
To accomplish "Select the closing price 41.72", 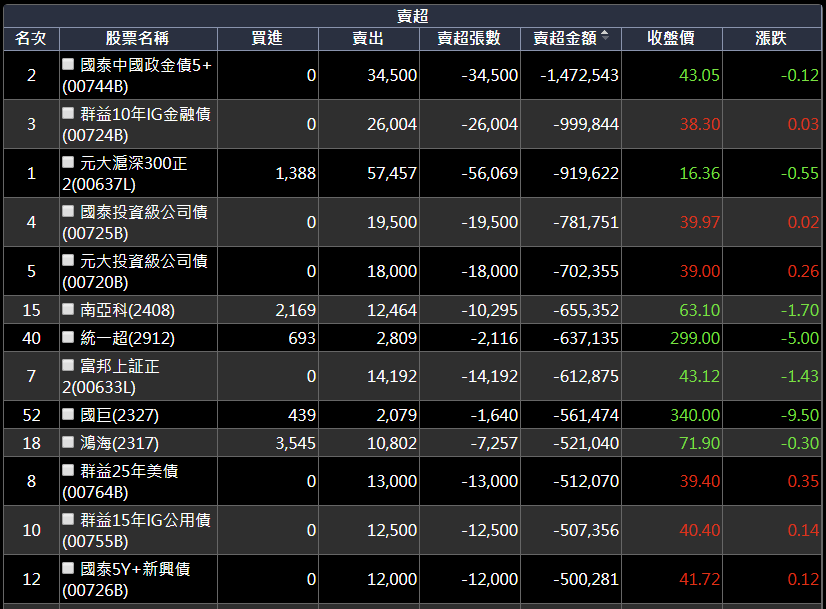I will tap(700, 579).
